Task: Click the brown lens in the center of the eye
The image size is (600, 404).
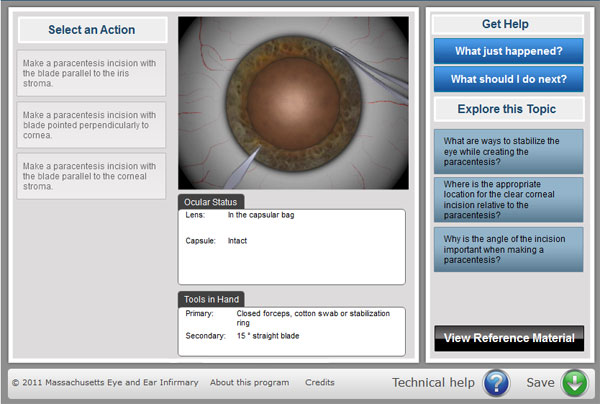Action: point(293,103)
